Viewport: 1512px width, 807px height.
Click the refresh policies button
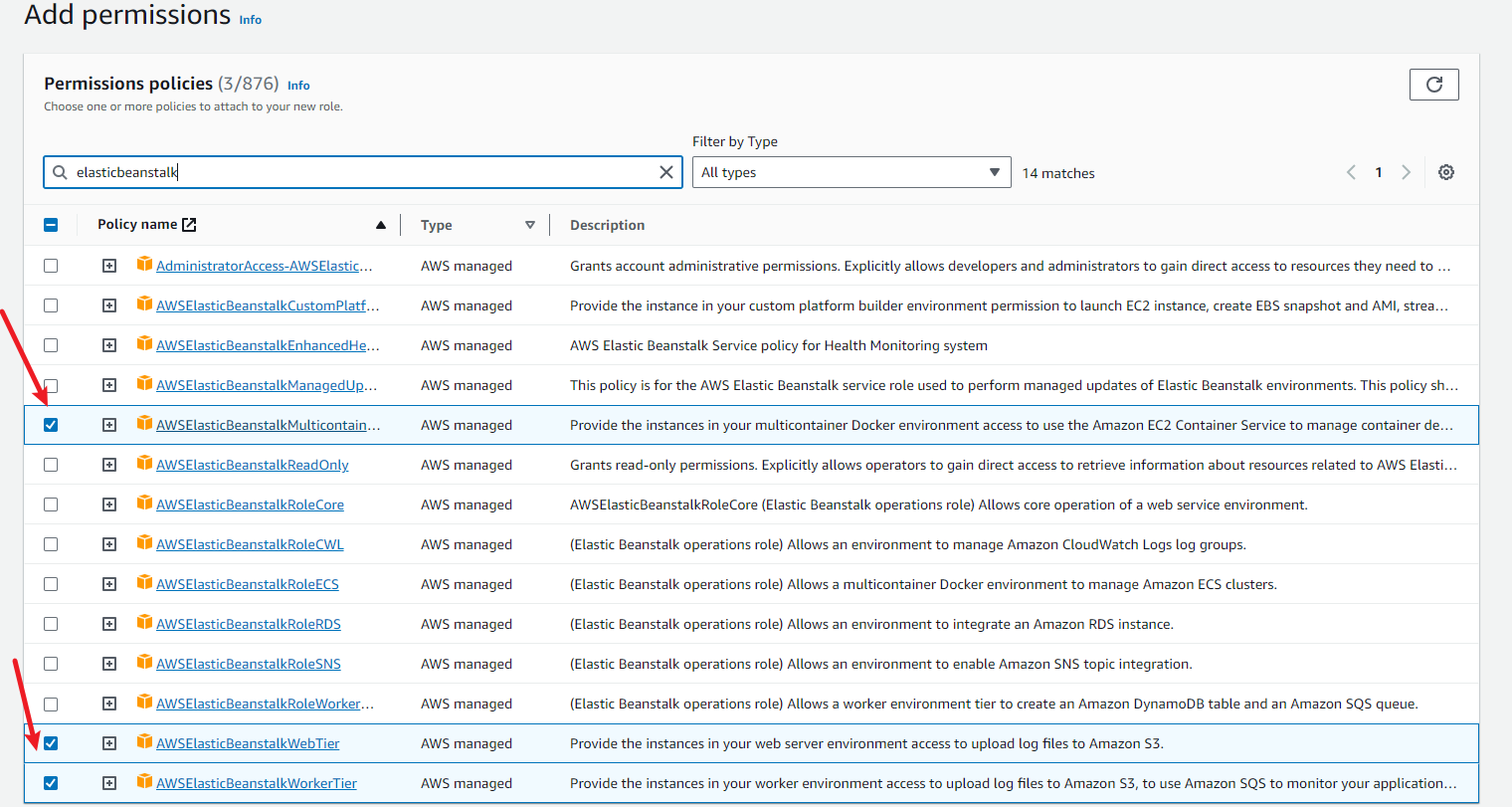click(1433, 85)
